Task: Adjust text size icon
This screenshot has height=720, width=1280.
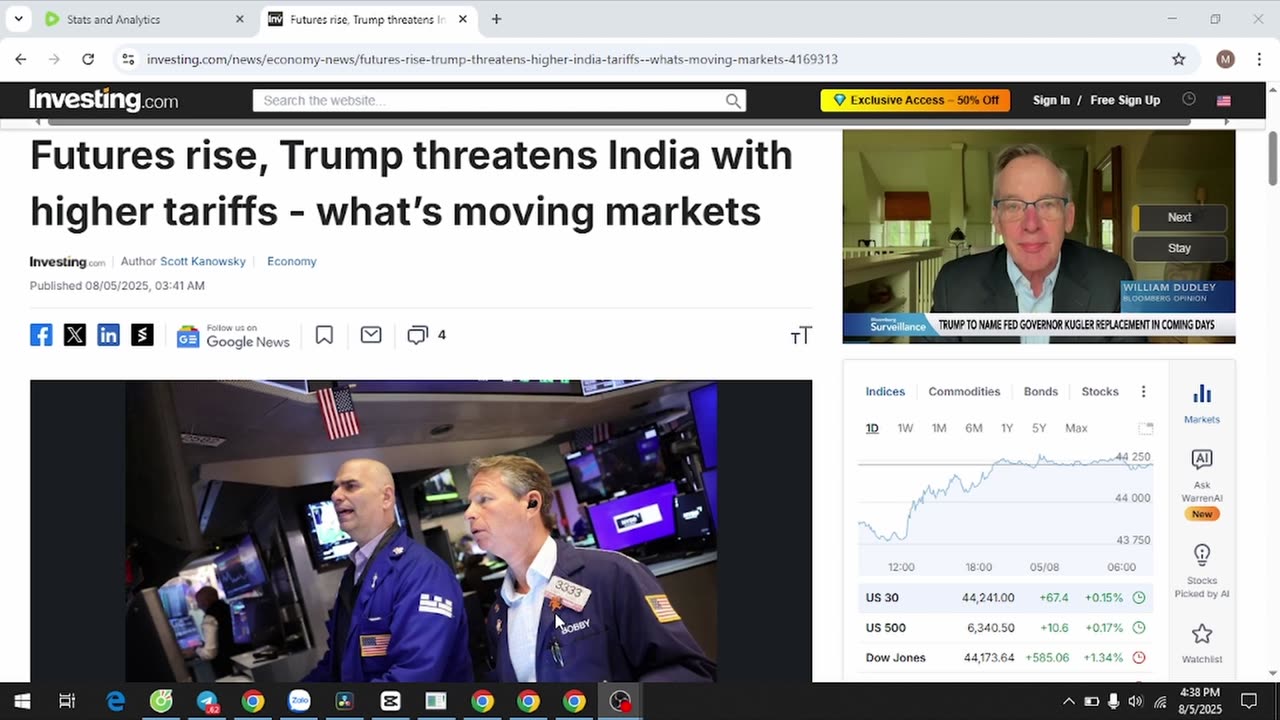Action: pos(801,336)
